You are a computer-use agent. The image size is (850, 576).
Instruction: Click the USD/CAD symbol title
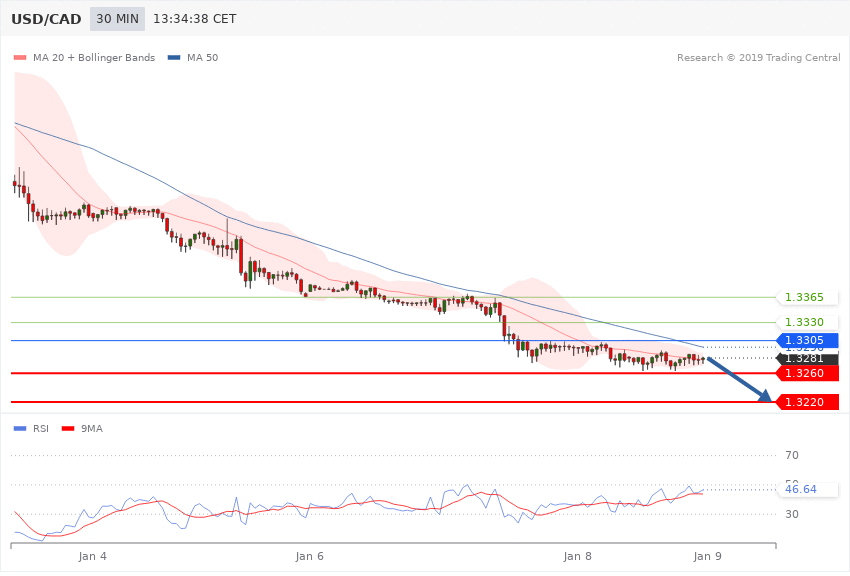pyautogui.click(x=46, y=20)
